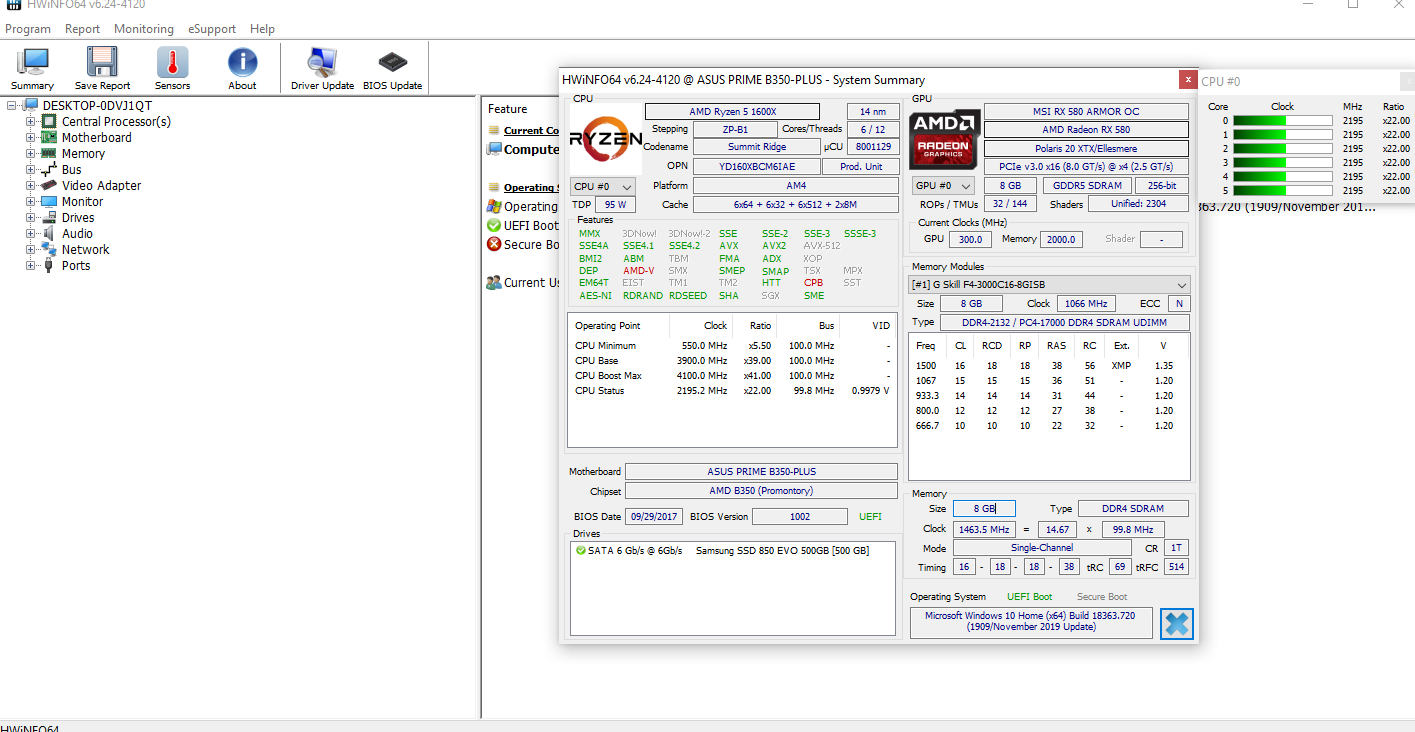Image resolution: width=1415 pixels, height=732 pixels.
Task: Expand the Central Processor(s) node
Action: coord(30,122)
